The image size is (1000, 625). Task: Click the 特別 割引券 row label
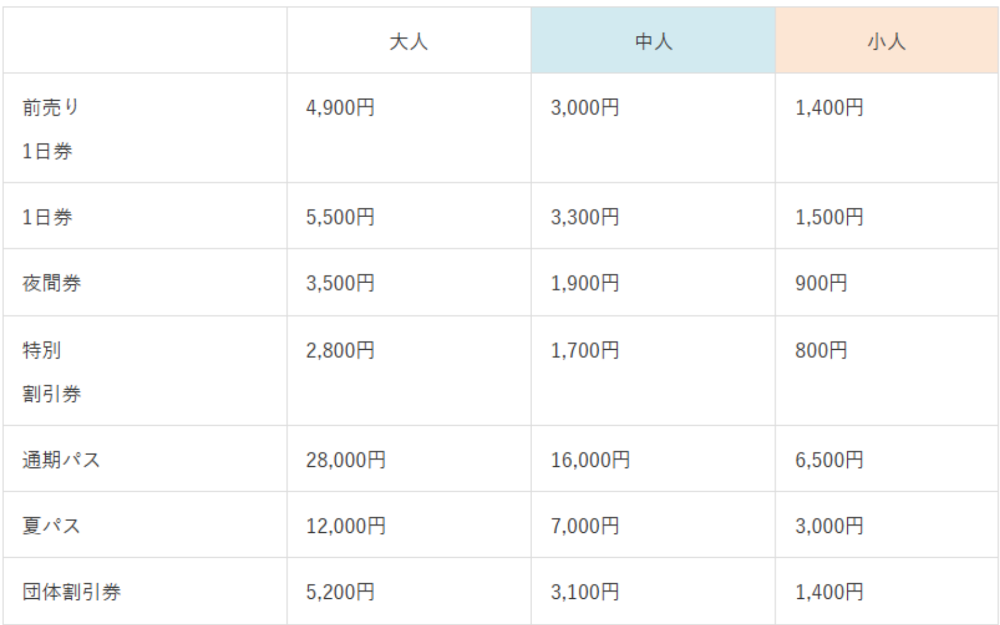coord(52,371)
